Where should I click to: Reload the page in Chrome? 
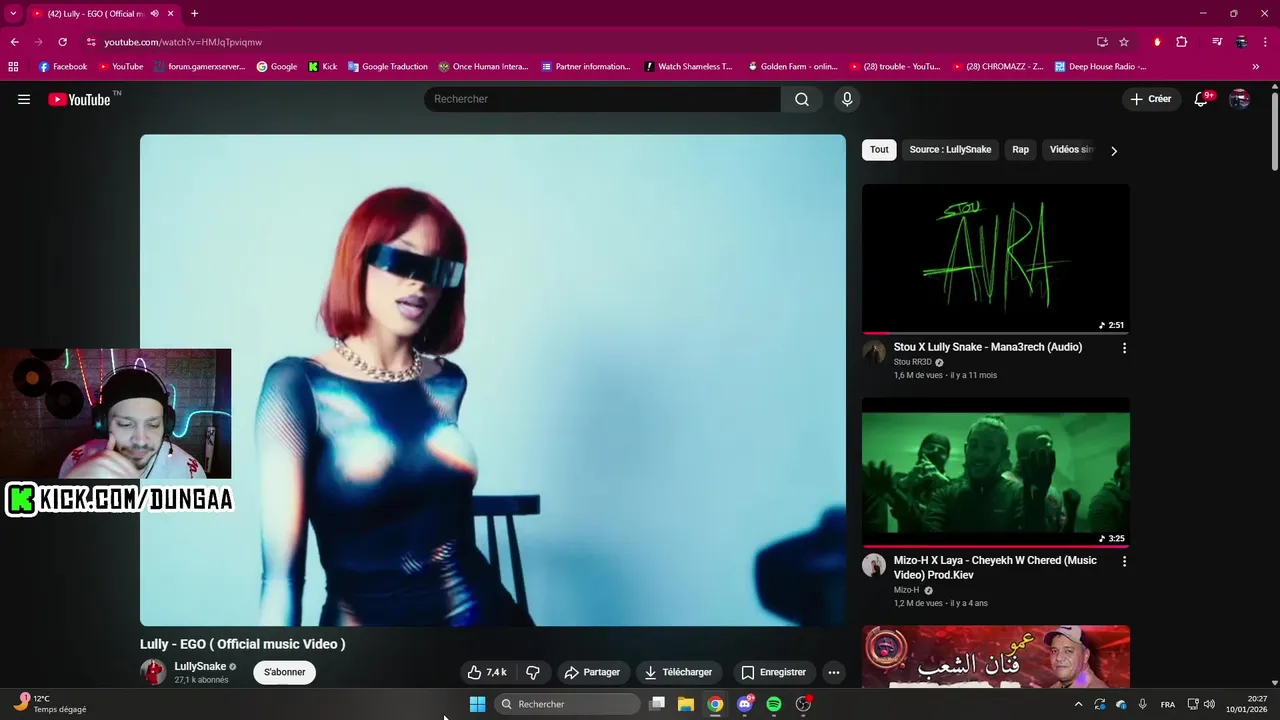(x=62, y=42)
